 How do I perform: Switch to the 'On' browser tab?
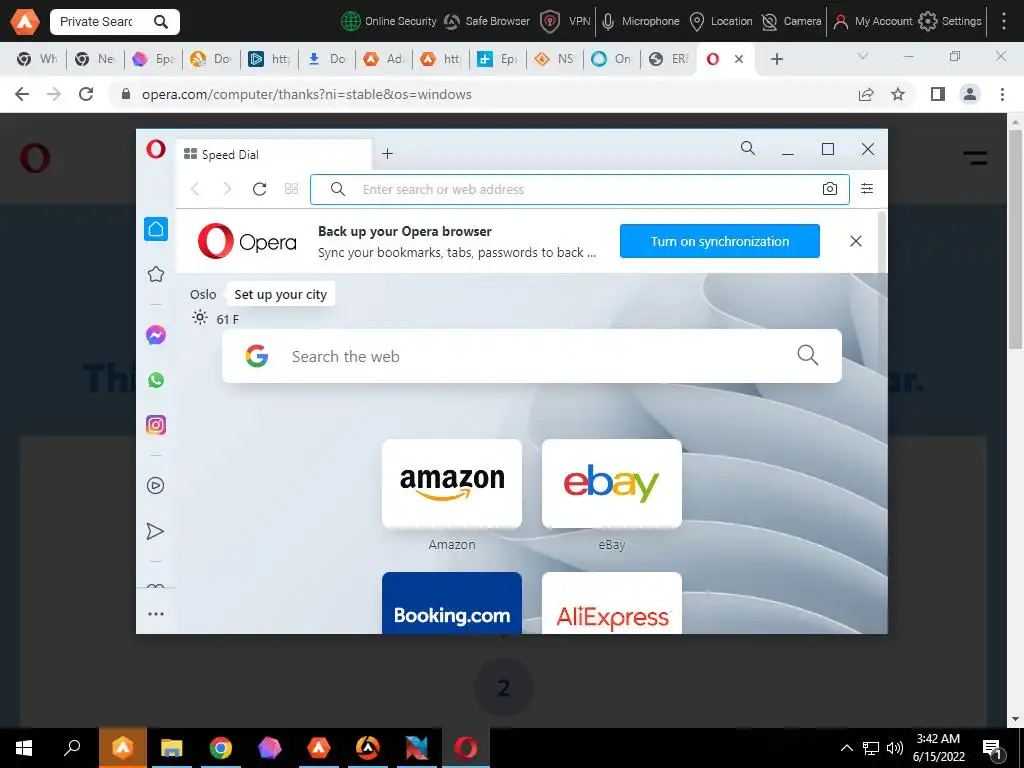[x=613, y=59]
